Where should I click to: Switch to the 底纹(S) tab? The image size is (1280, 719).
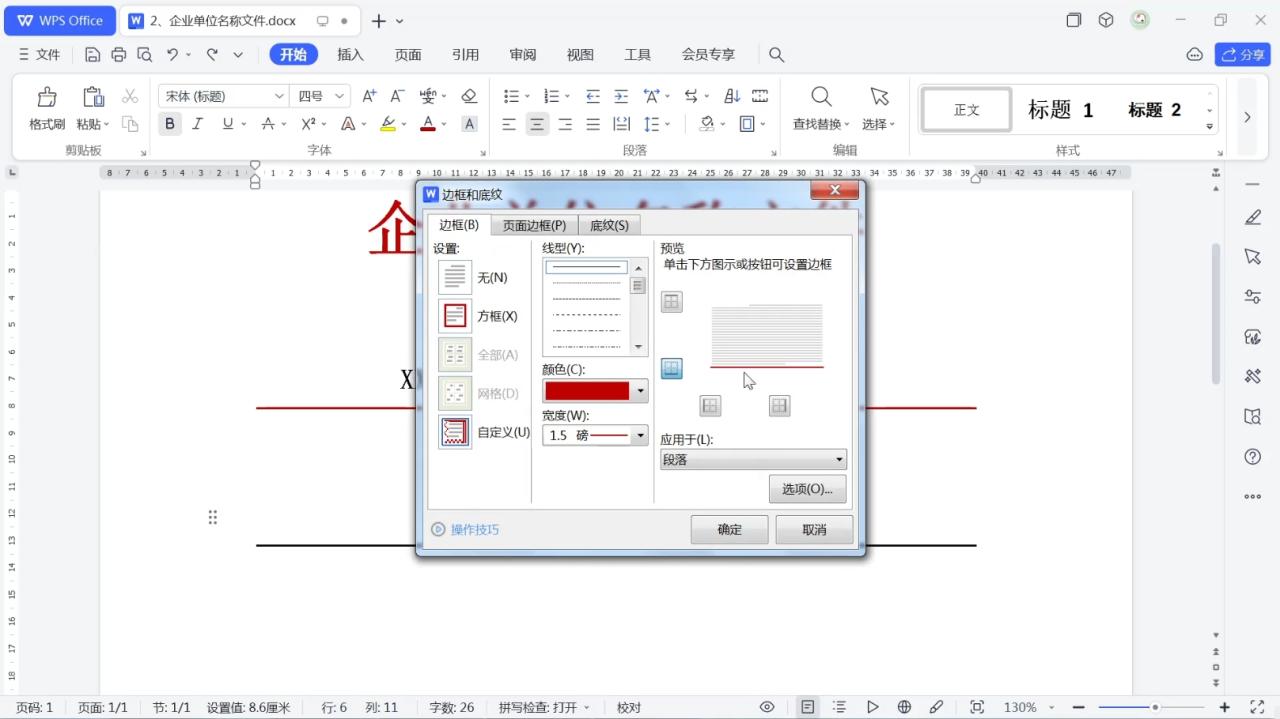[x=609, y=225]
